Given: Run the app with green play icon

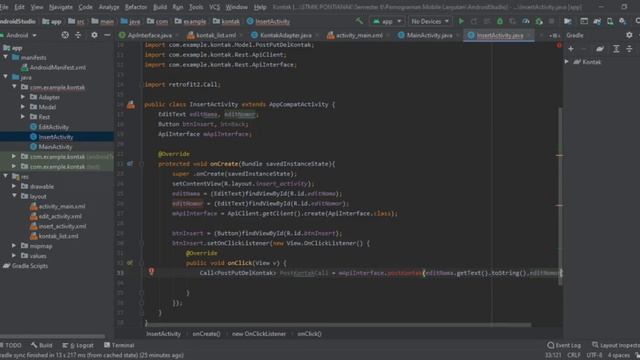Looking at the screenshot, I should (x=461, y=21).
